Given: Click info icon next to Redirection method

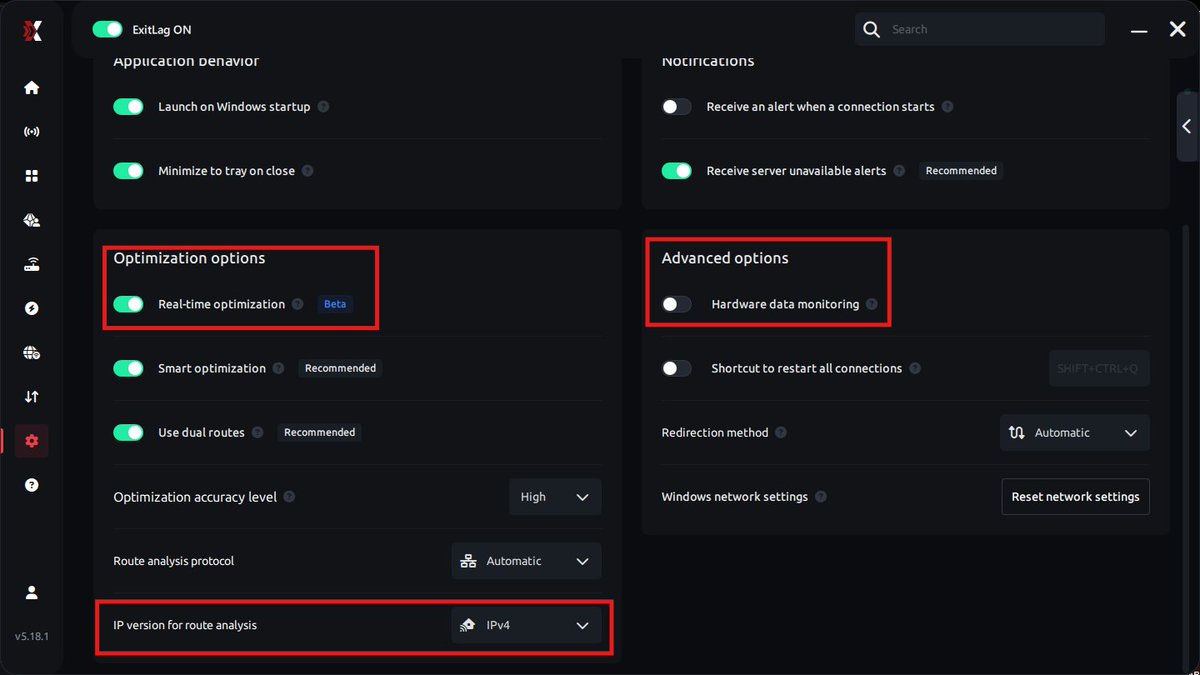Looking at the screenshot, I should pos(781,433).
